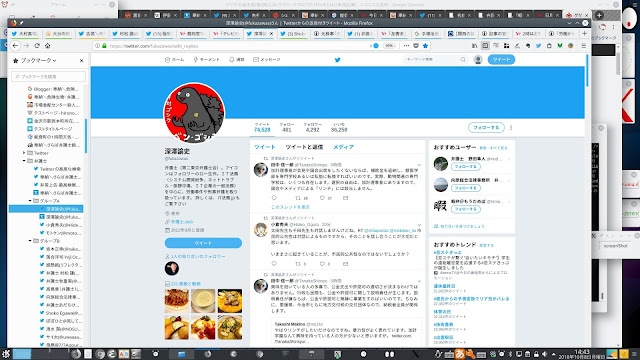
Task: Click the Firefox forward arrow
Action: pos(27,46)
